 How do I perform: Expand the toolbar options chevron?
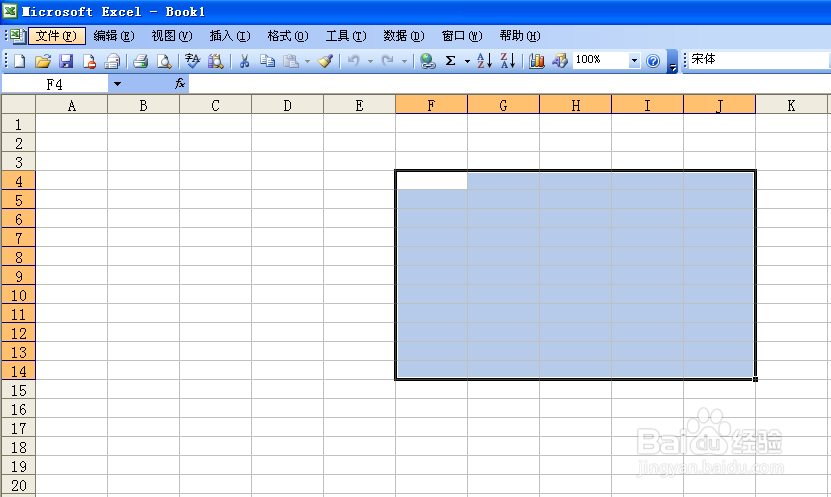point(673,61)
